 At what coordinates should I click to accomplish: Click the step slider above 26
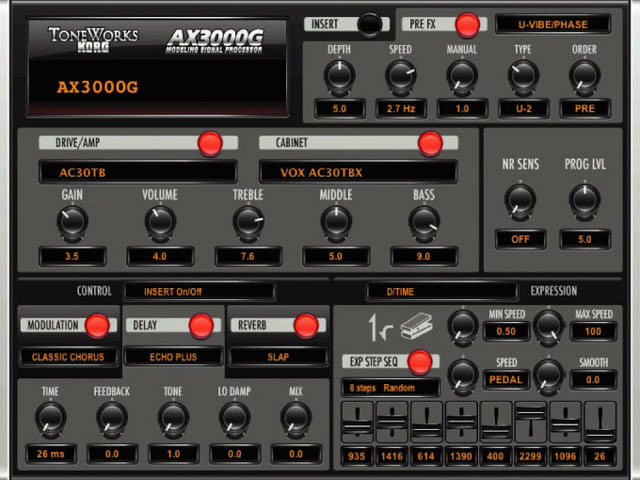point(600,422)
